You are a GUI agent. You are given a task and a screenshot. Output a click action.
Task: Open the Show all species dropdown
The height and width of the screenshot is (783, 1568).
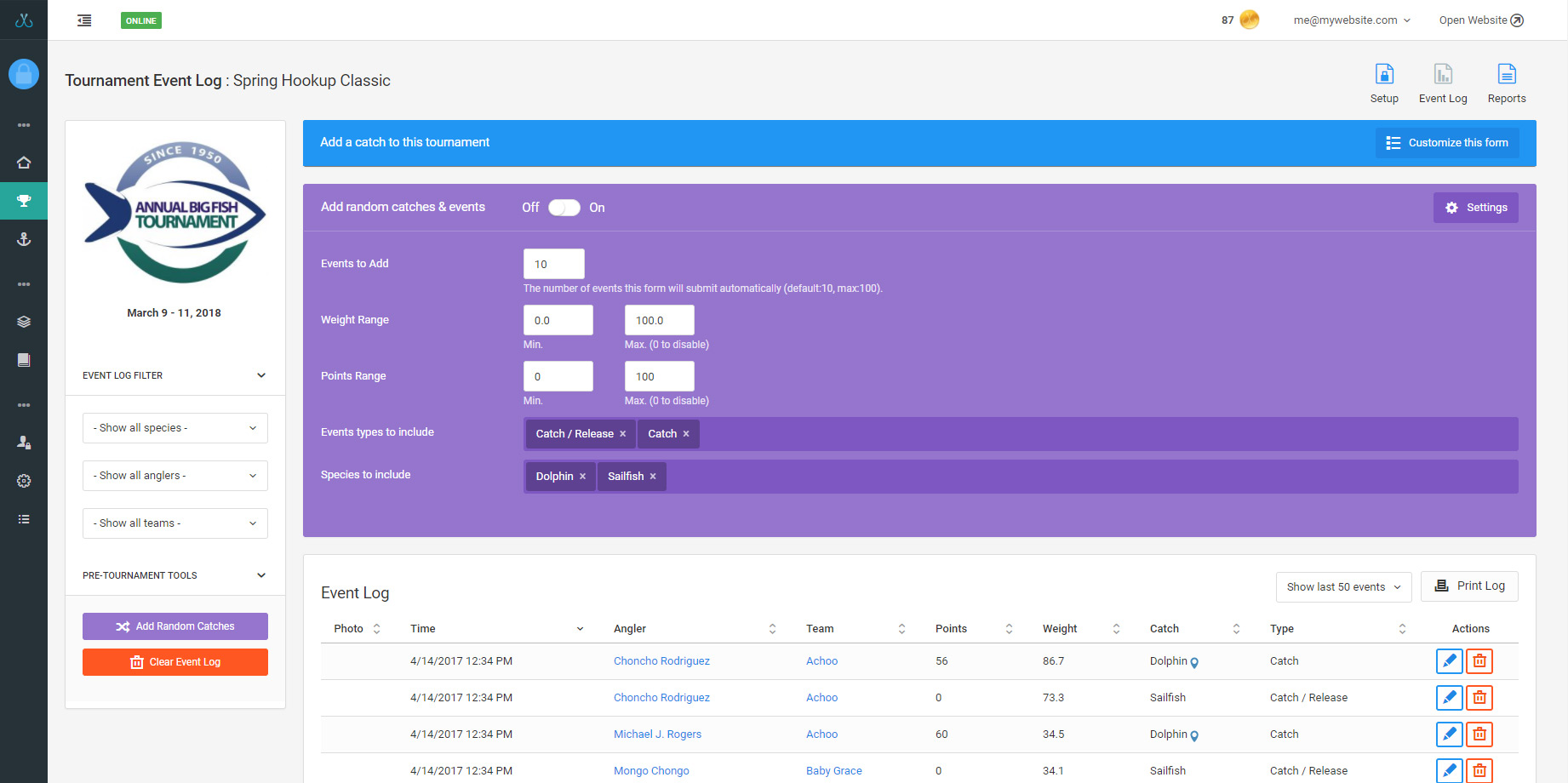[175, 428]
